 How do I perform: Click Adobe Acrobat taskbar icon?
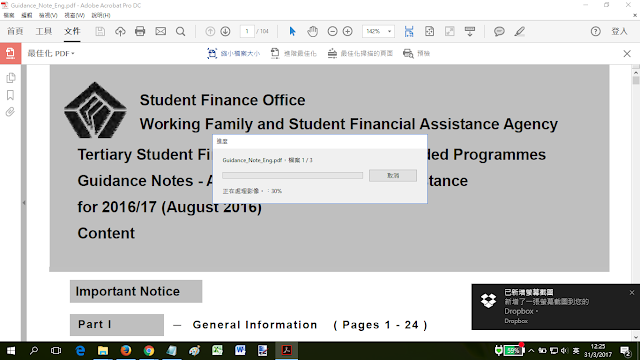click(286, 351)
